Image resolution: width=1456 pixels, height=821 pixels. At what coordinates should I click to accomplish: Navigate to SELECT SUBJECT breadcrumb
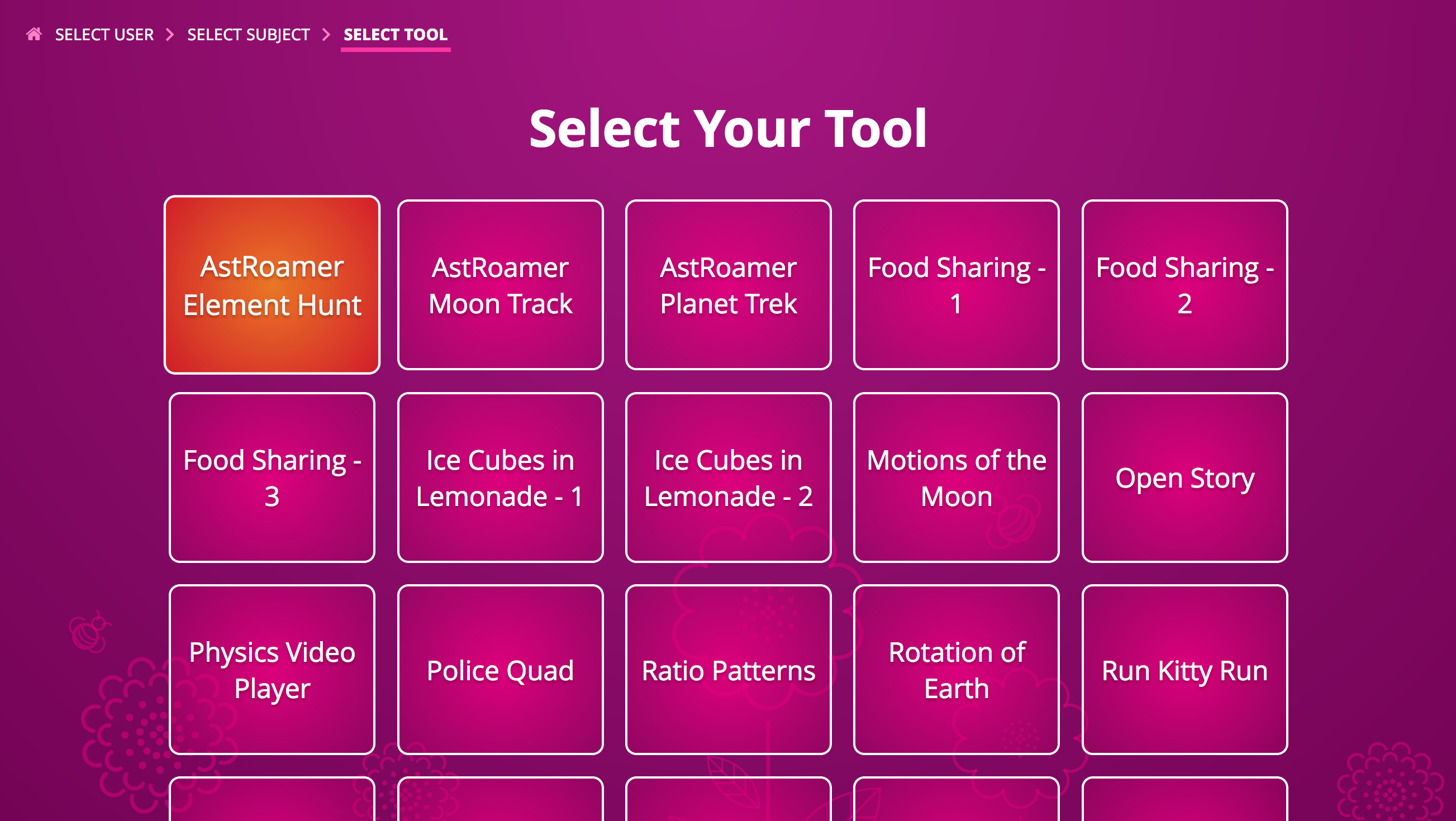[x=248, y=34]
